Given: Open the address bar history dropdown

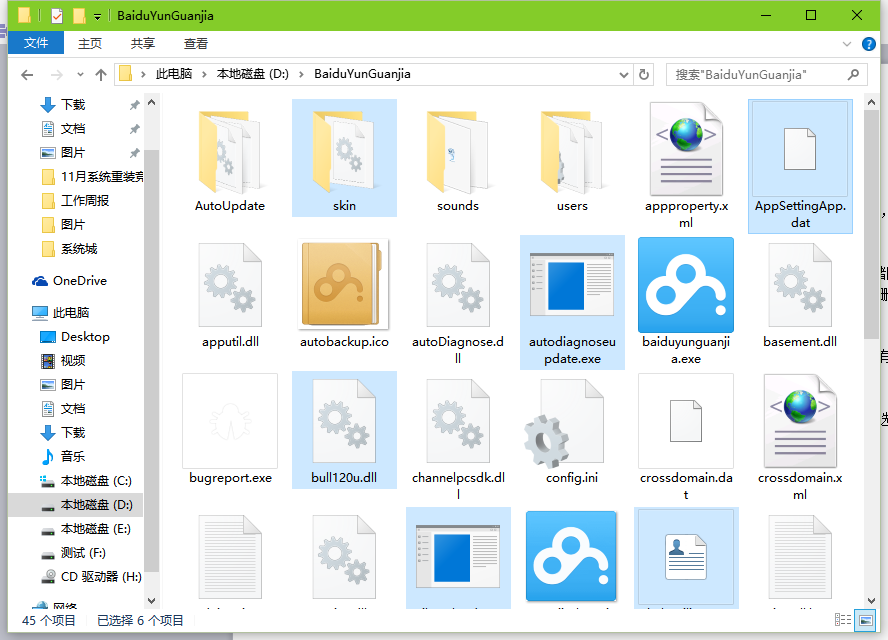Looking at the screenshot, I should (x=624, y=74).
